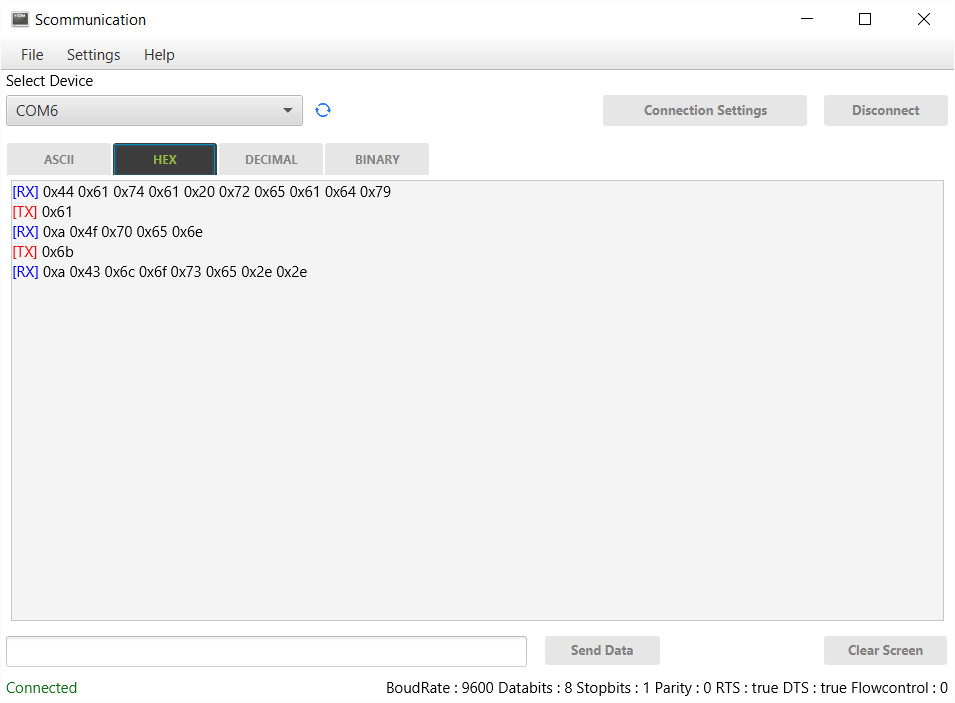Click the TX line 0x6b
Viewport: 955px width, 703px height.
(43, 252)
